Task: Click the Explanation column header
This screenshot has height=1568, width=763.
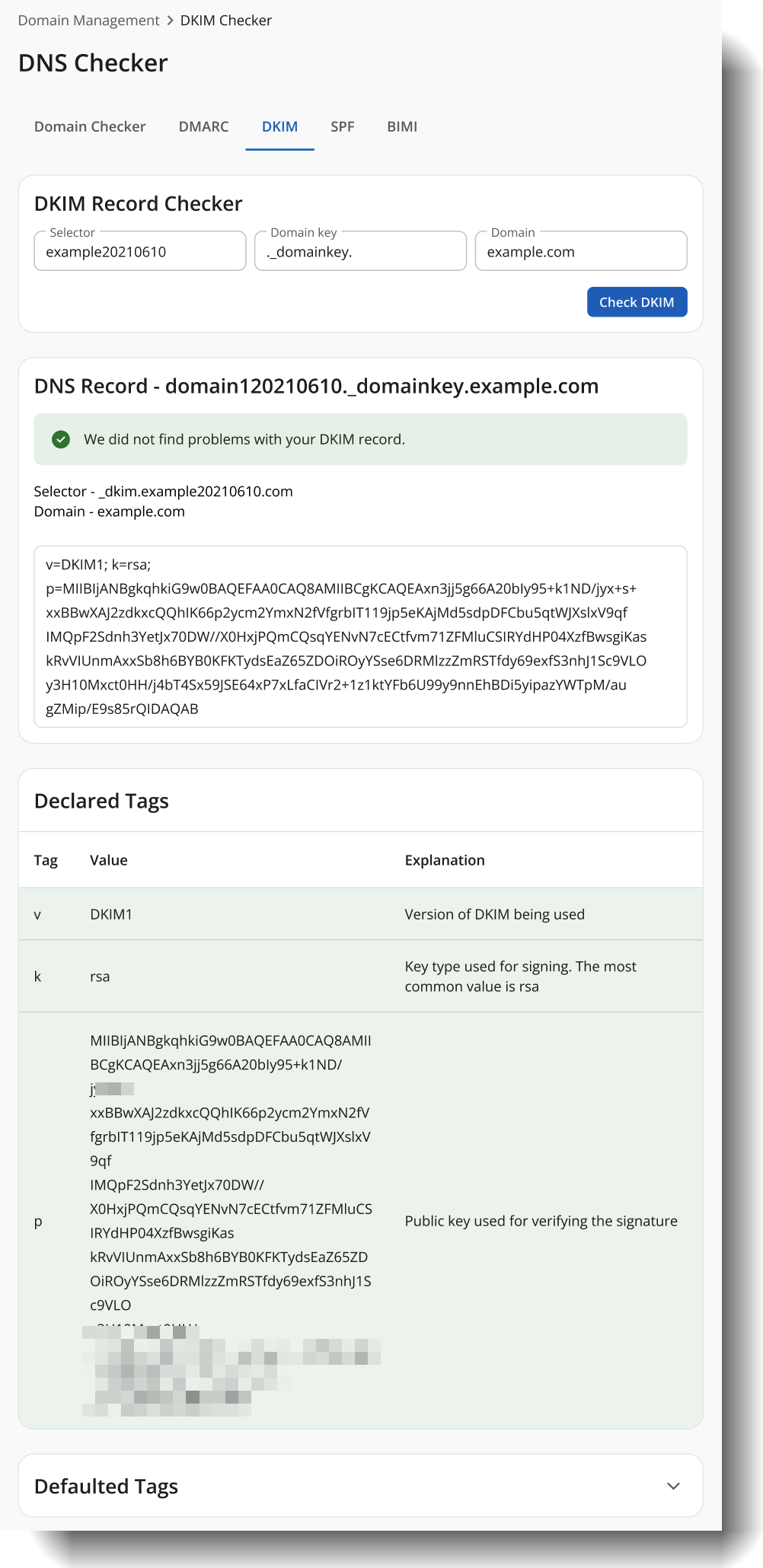Action: [445, 860]
